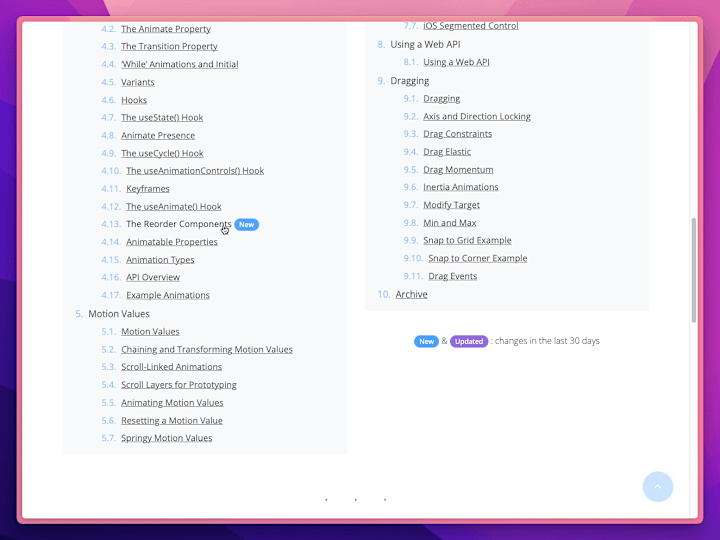Open Example Animations link
The image size is (720, 540).
(168, 295)
